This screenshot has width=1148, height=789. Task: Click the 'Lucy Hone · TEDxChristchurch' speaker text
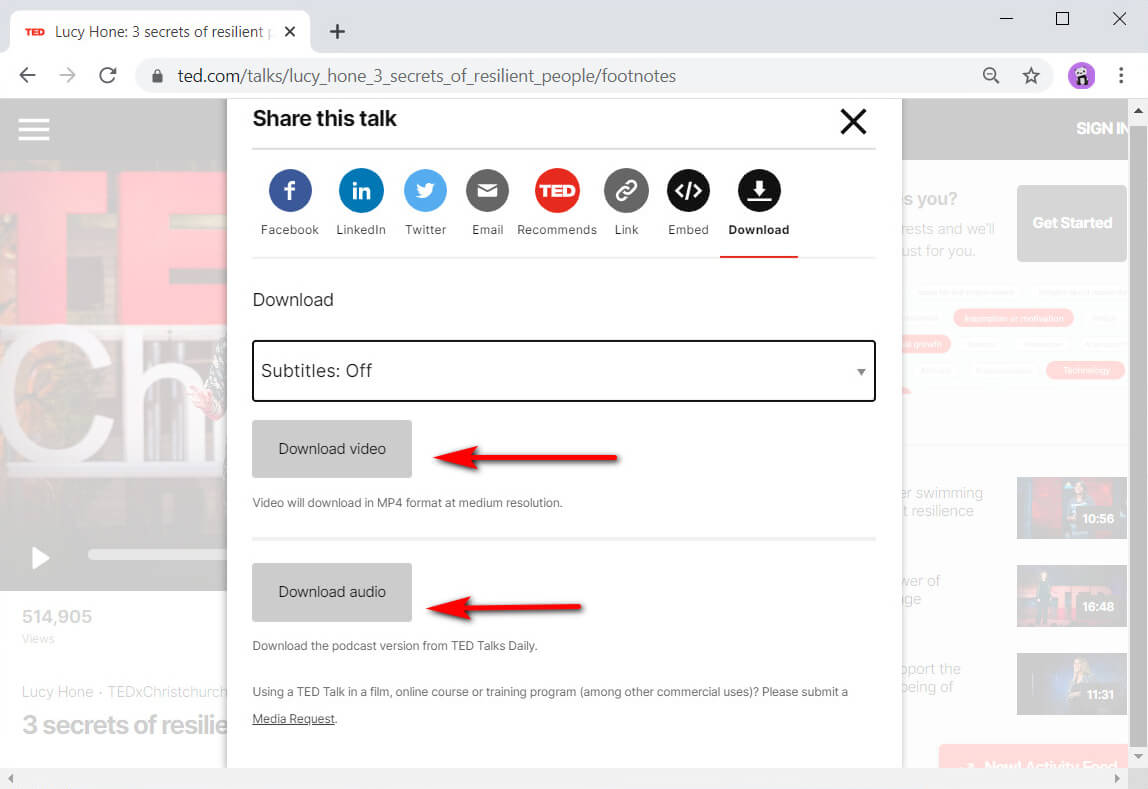124,692
